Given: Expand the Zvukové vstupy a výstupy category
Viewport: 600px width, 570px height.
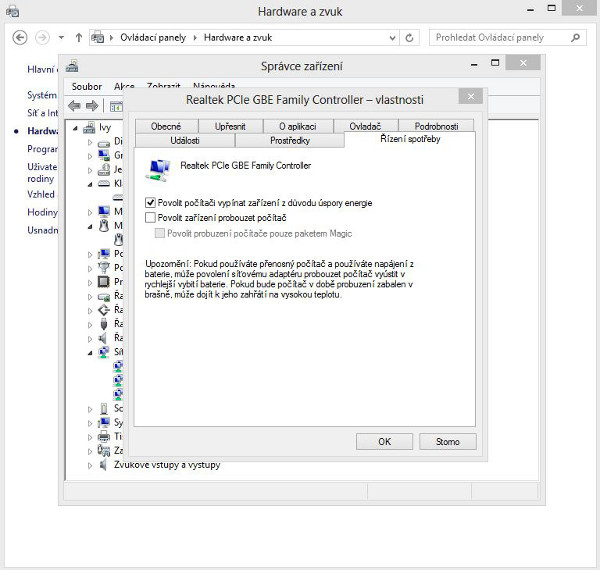Looking at the screenshot, I should pyautogui.click(x=90, y=466).
